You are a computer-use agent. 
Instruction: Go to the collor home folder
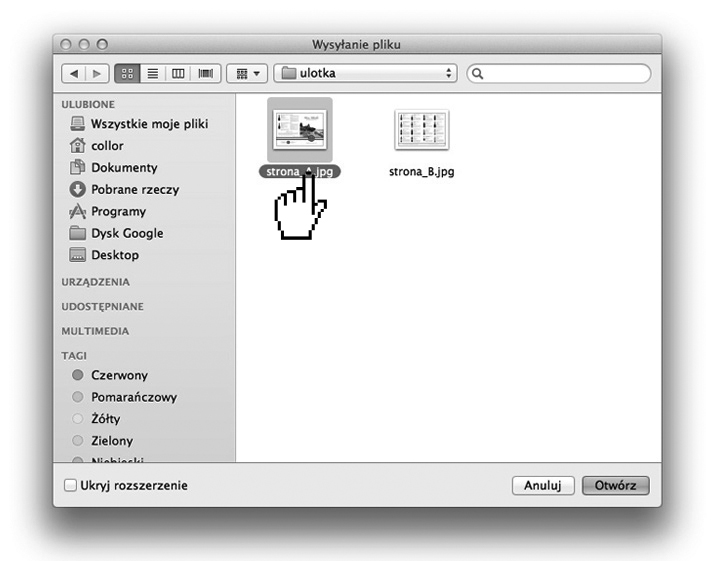click(x=107, y=146)
